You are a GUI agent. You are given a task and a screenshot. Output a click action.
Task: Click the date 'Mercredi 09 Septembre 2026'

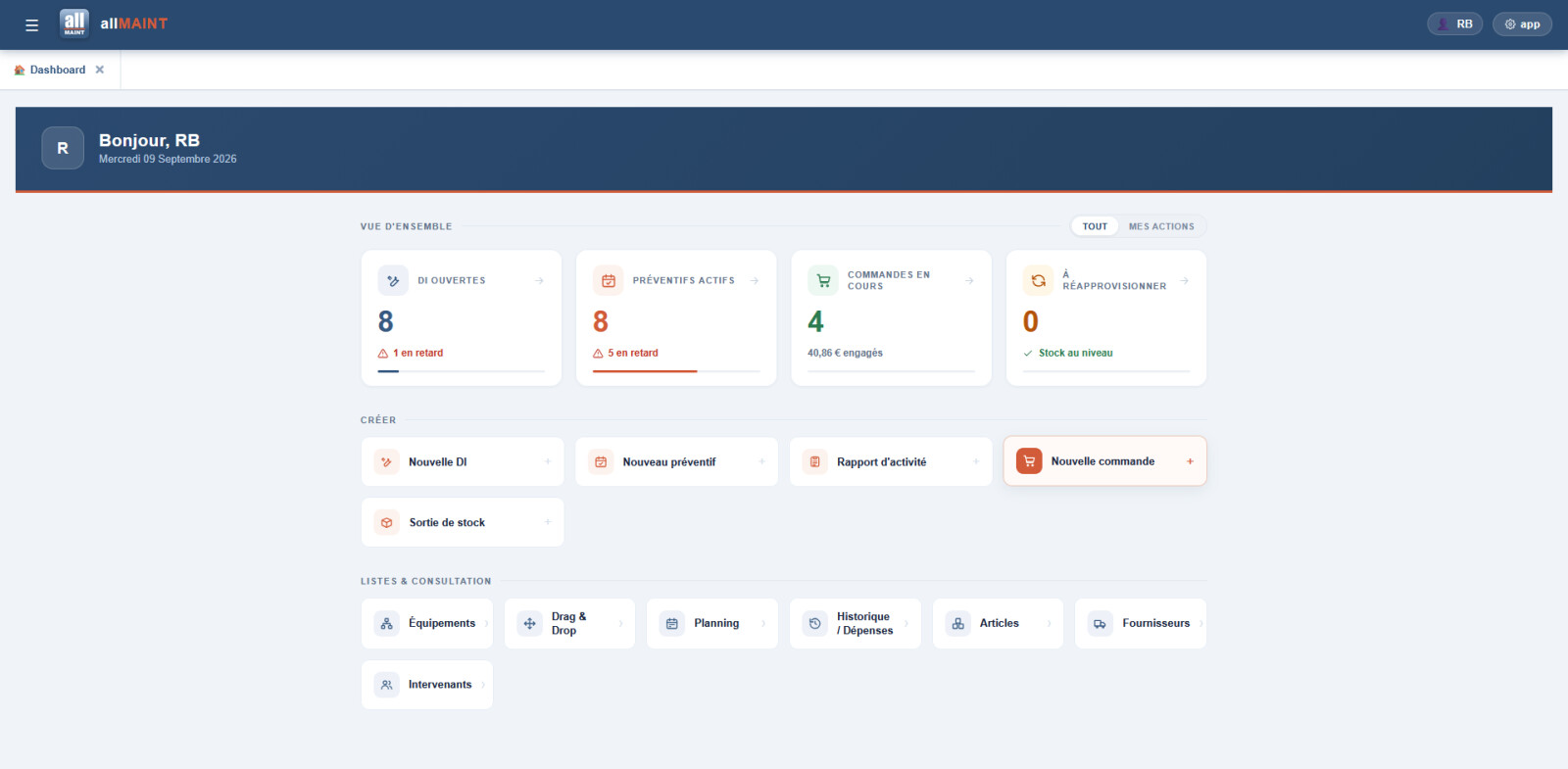pos(168,160)
